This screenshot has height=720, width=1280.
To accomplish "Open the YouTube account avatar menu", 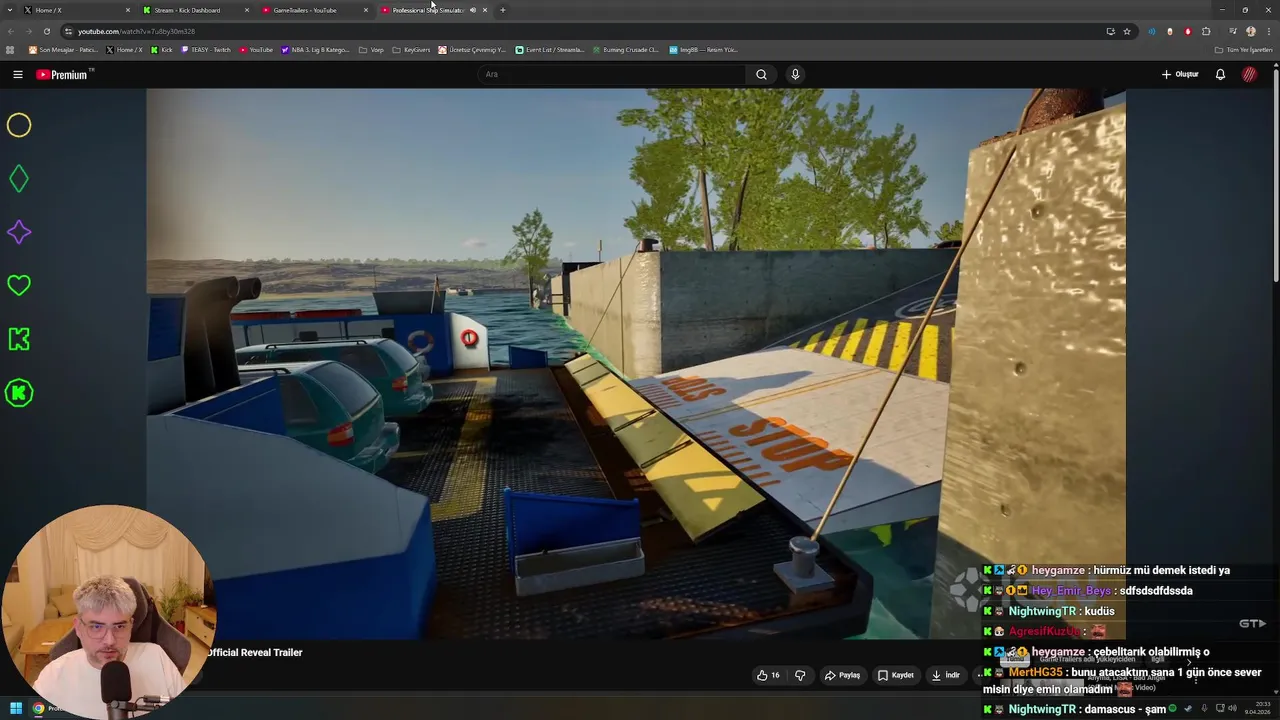I will point(1249,74).
